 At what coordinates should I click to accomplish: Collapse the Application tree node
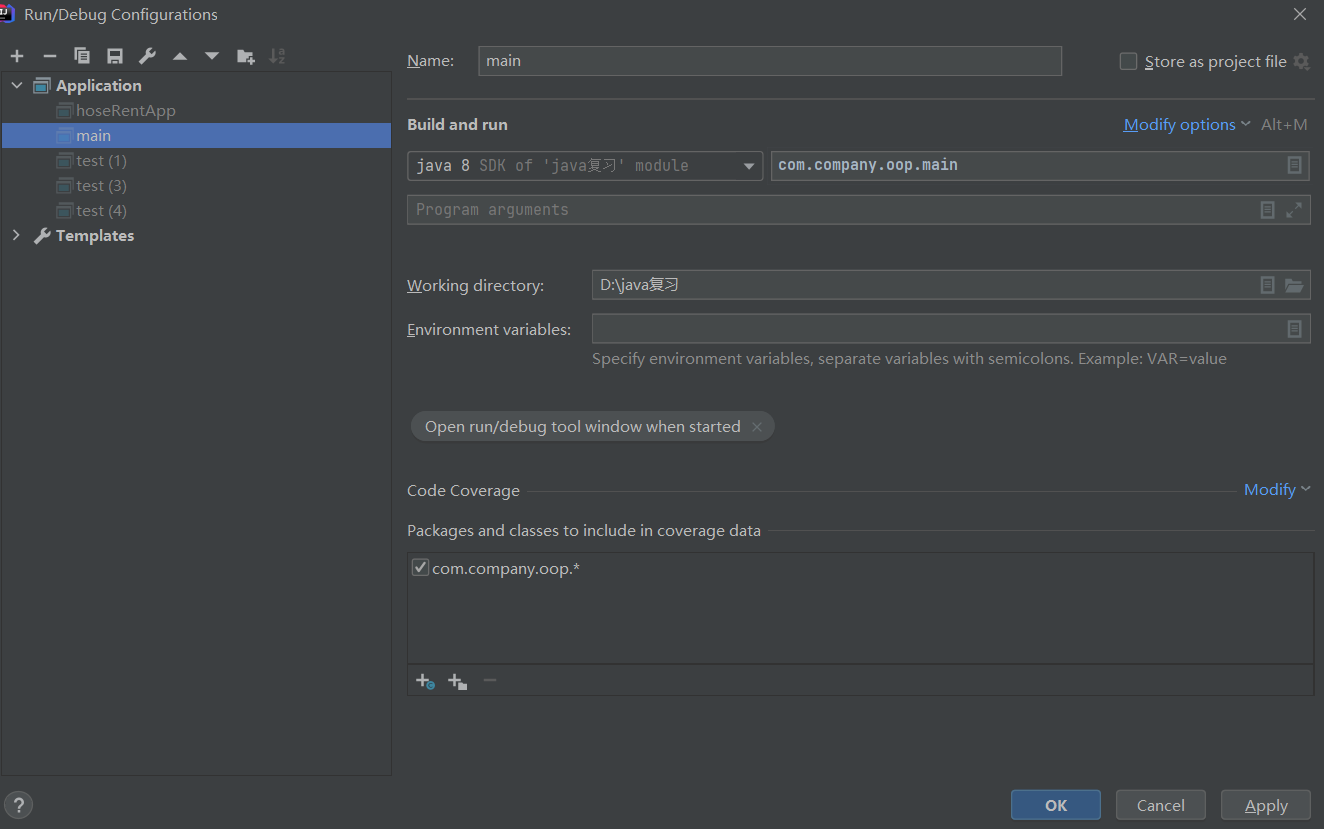point(16,86)
